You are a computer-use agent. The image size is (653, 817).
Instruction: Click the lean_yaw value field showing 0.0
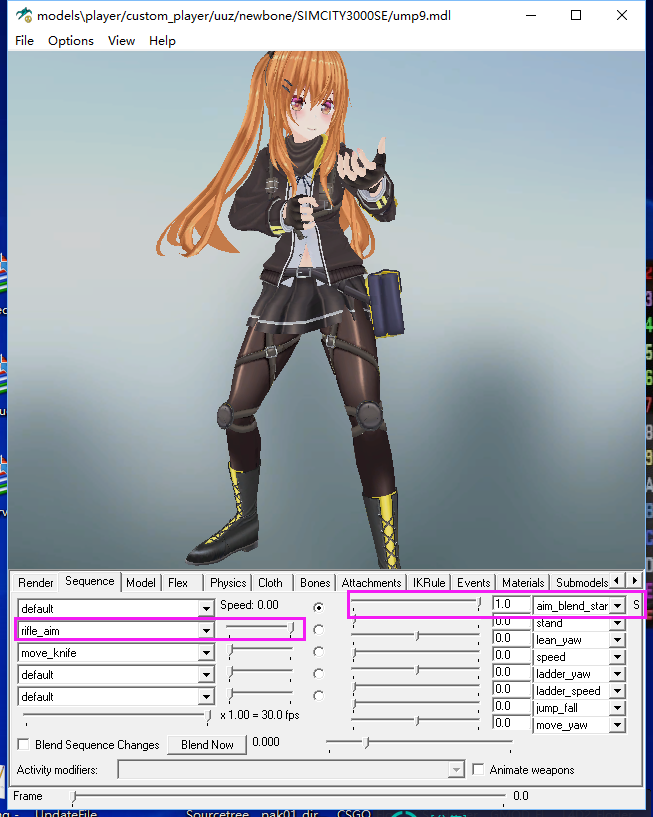(x=511, y=639)
